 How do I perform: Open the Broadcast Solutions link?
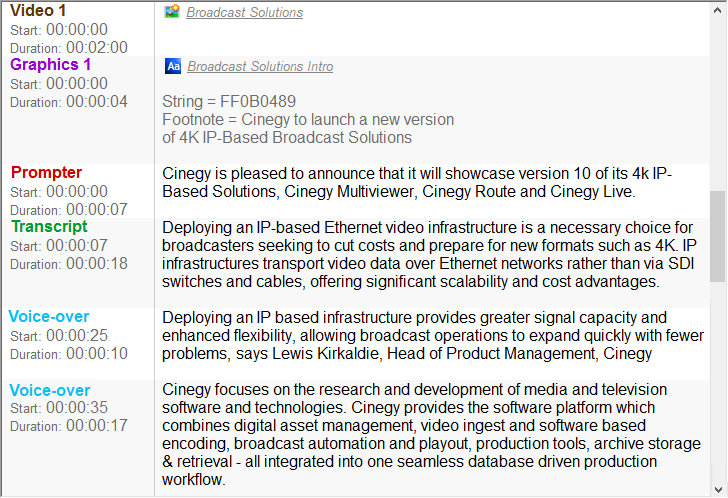tap(245, 13)
